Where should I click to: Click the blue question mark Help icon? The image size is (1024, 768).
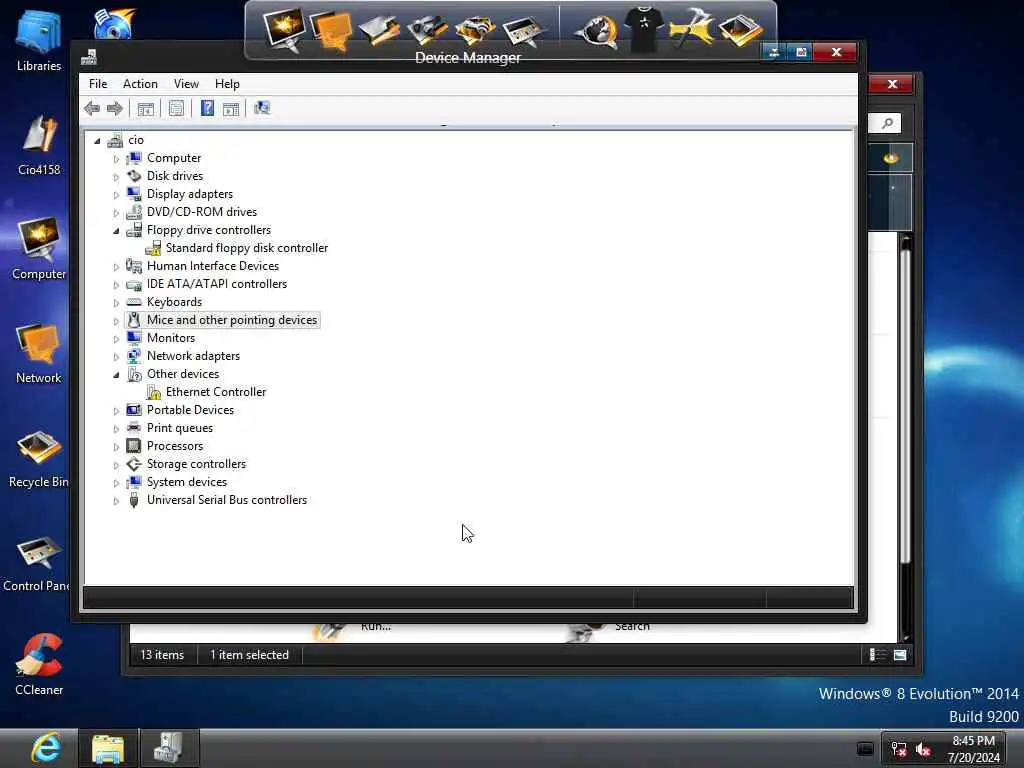pos(207,108)
